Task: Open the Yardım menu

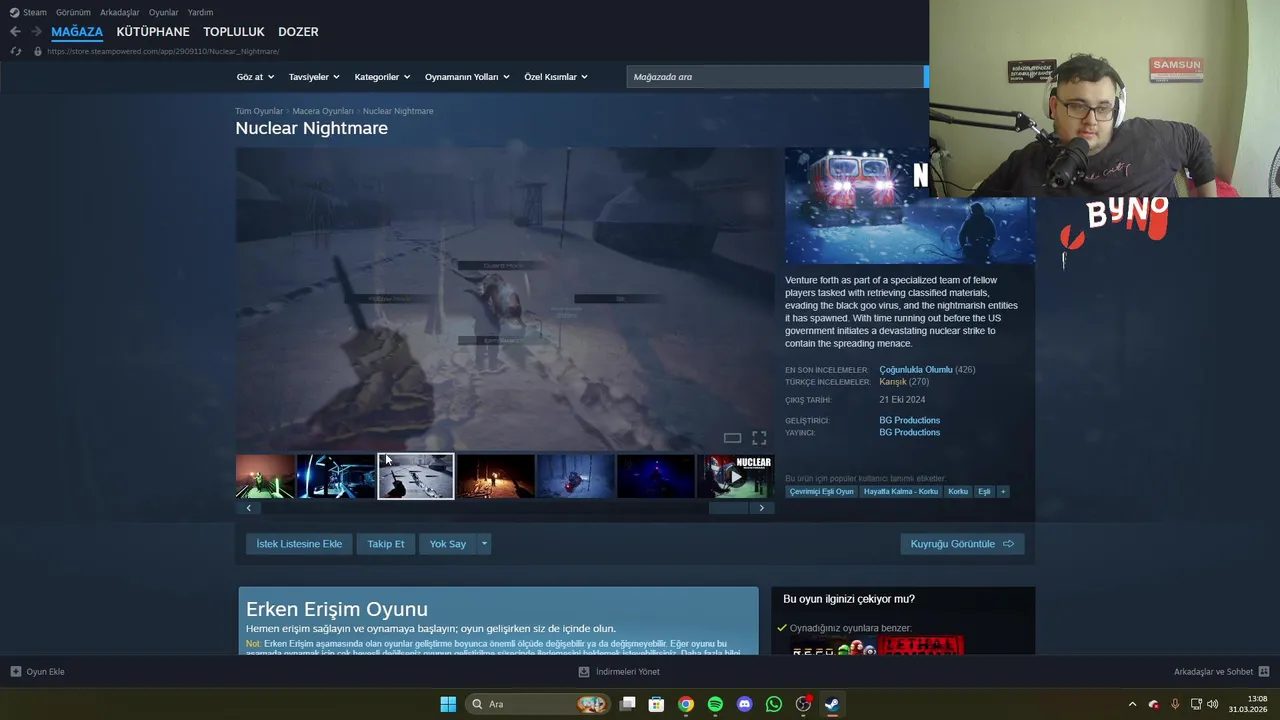Action: tap(200, 12)
